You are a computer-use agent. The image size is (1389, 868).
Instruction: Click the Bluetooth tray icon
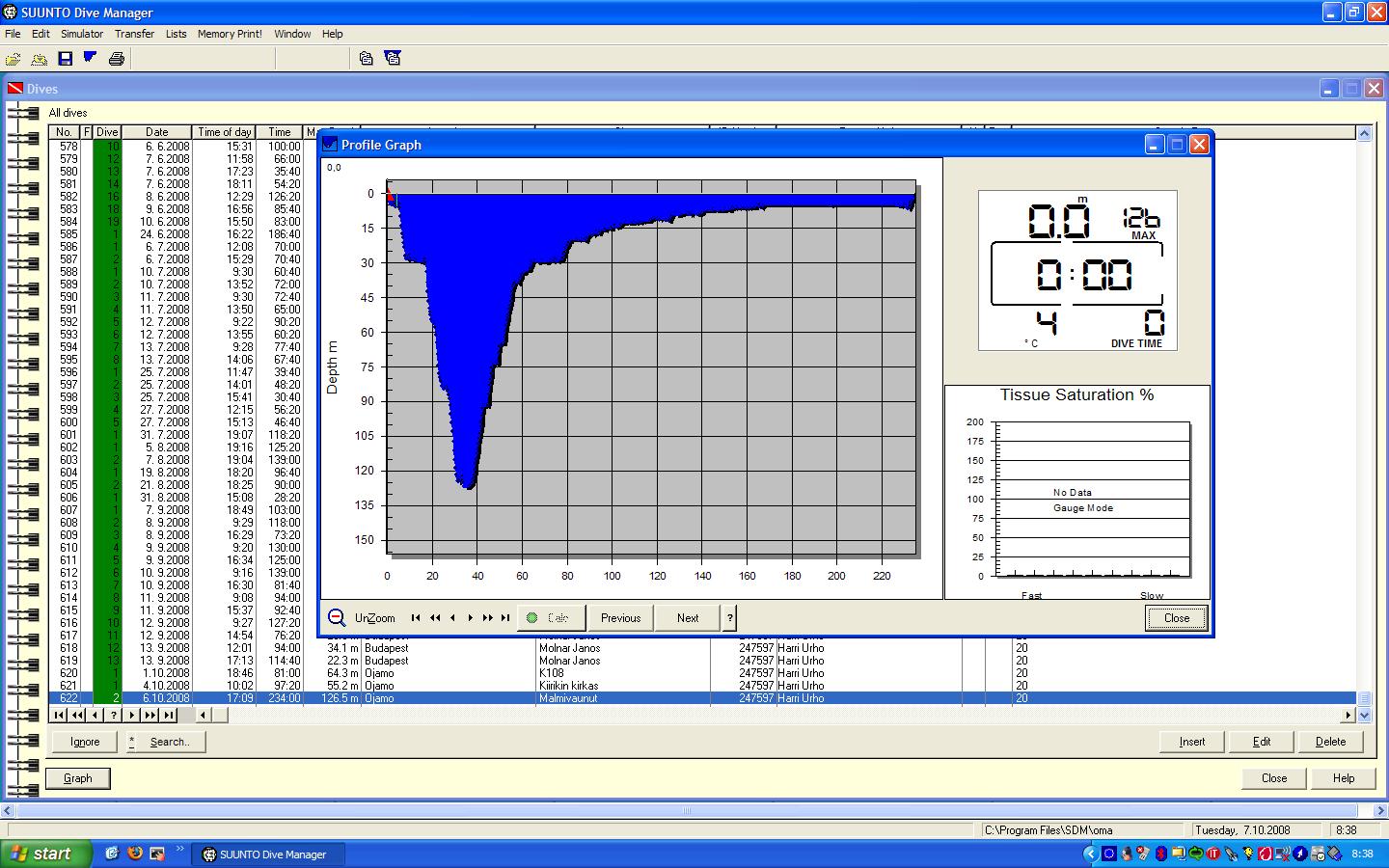tap(1161, 854)
